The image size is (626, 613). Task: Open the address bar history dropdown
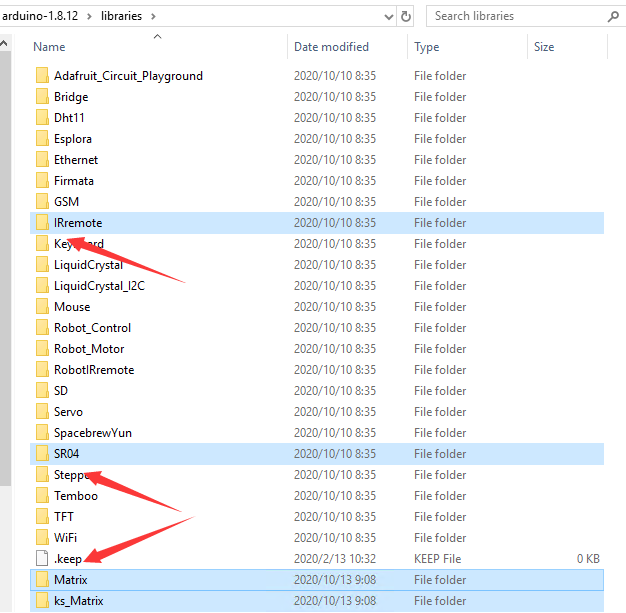click(388, 17)
